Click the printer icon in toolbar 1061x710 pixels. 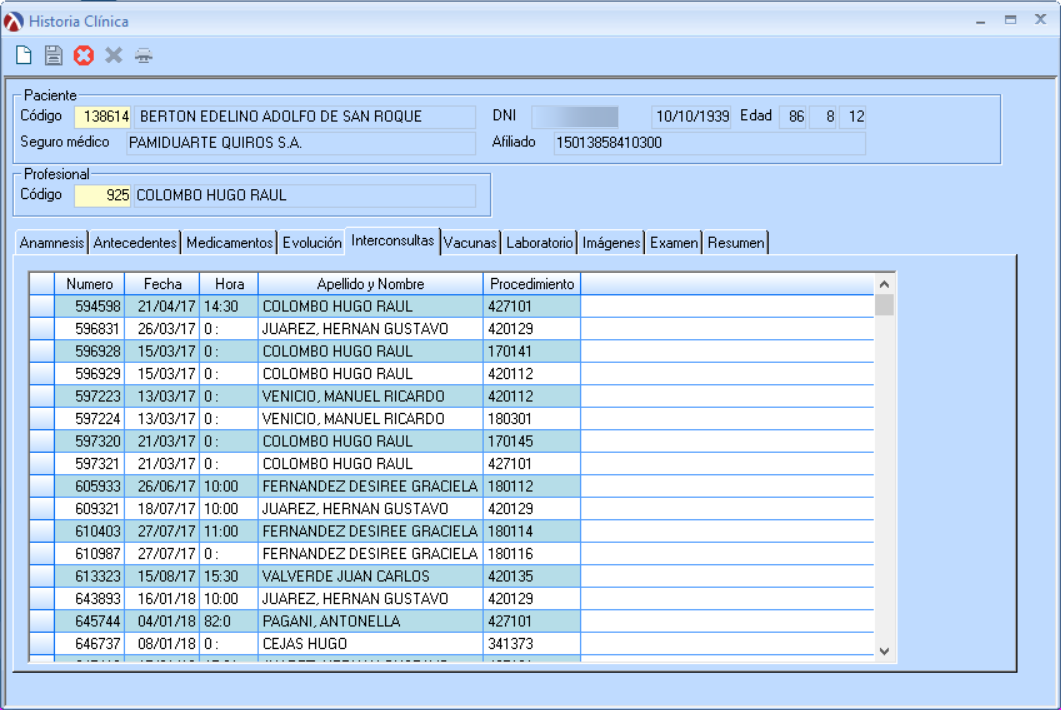(x=143, y=56)
